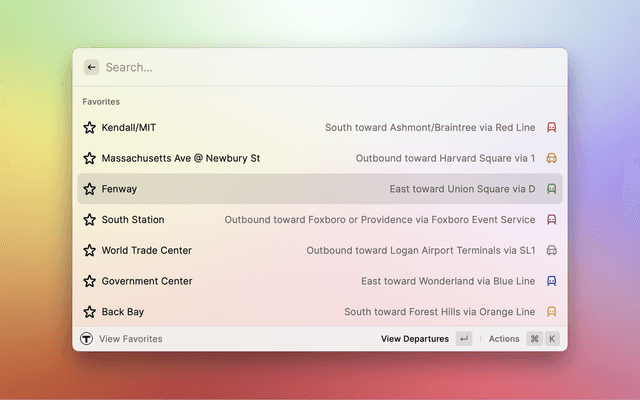The width and height of the screenshot is (640, 400).
Task: Click the back arrow button
Action: click(x=91, y=67)
